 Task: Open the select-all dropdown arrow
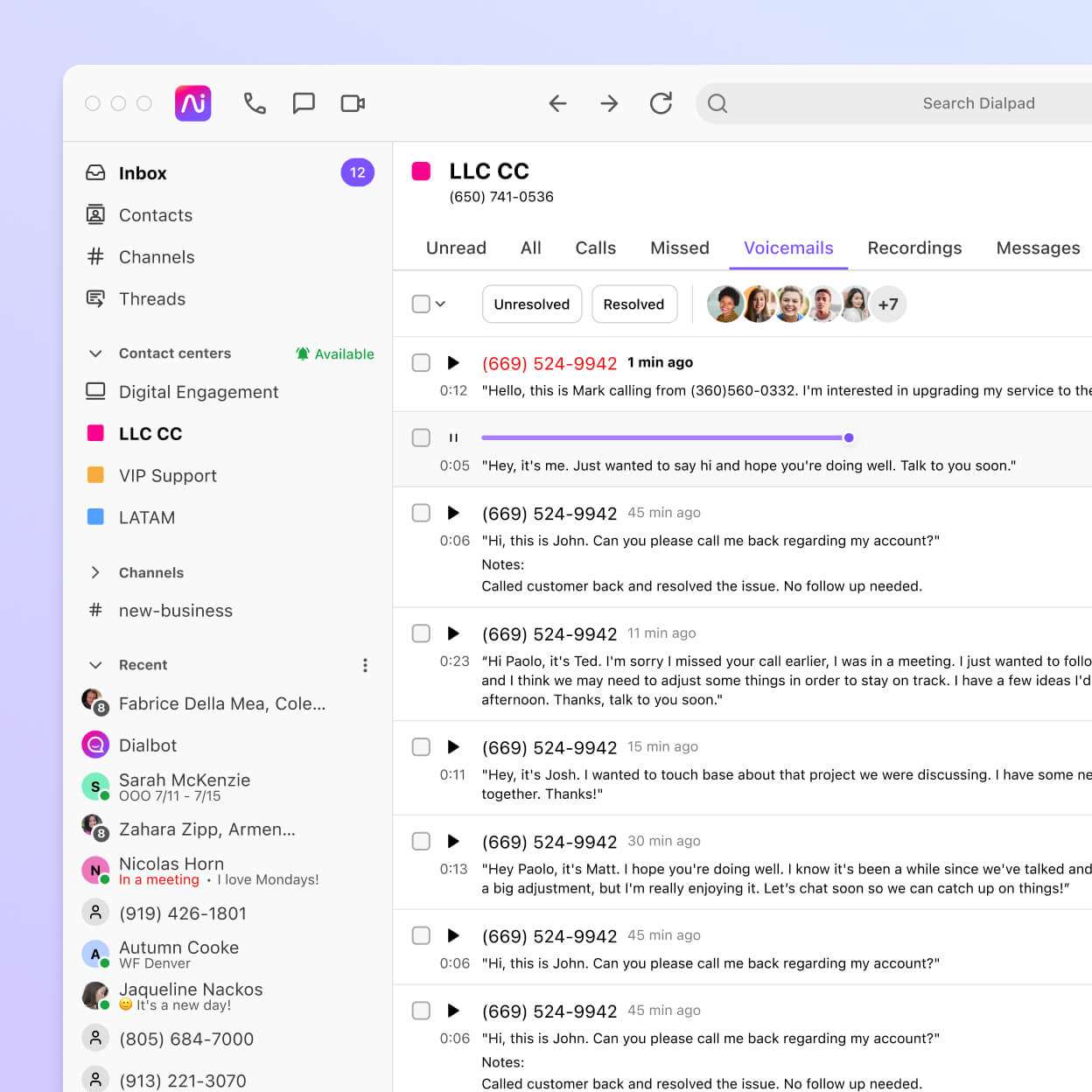click(441, 304)
